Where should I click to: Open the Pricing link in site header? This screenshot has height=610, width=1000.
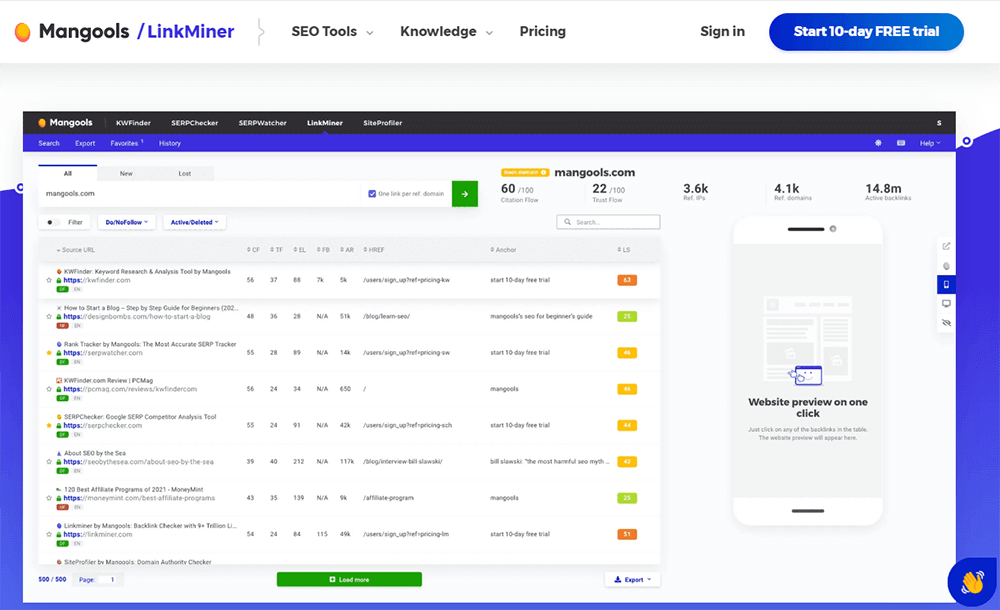tap(543, 31)
